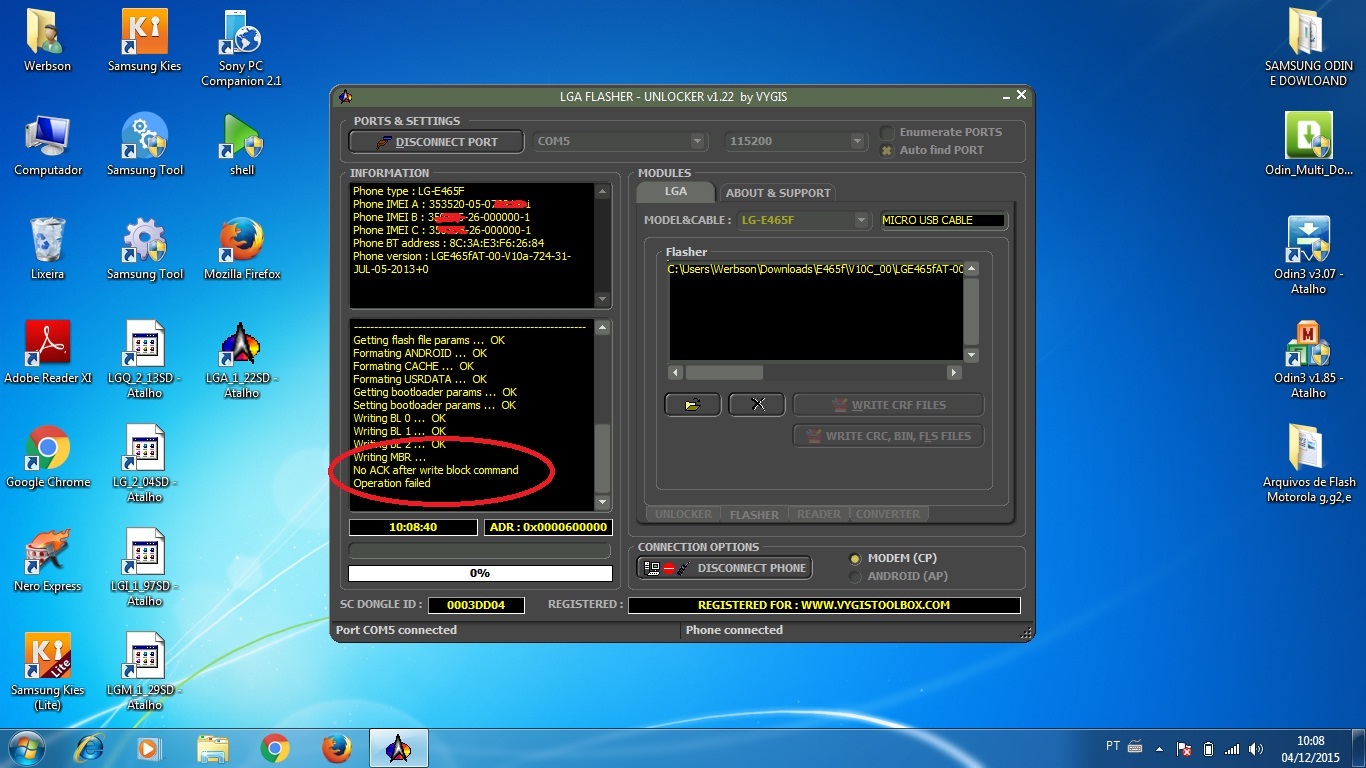Click the X clear-file button in Flasher
Image resolution: width=1366 pixels, height=768 pixels.
[756, 404]
